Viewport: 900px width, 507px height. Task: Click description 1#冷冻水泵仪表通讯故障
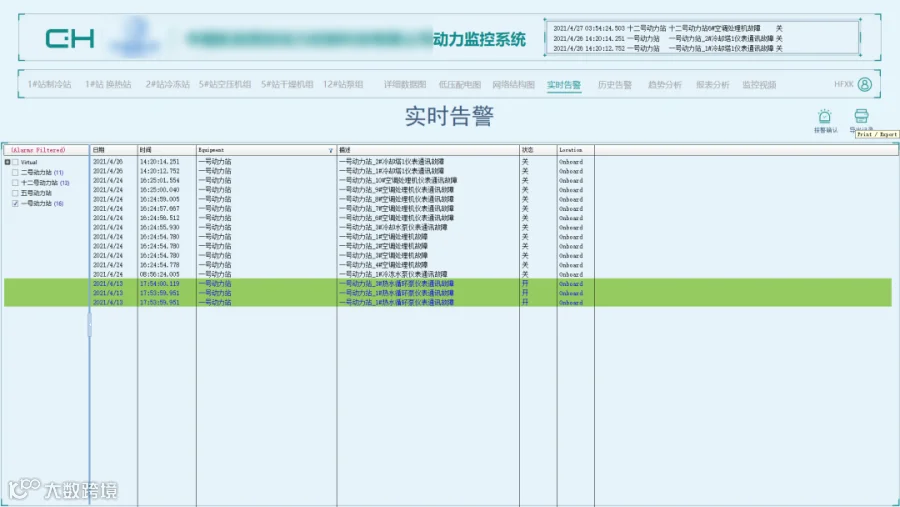click(393, 274)
